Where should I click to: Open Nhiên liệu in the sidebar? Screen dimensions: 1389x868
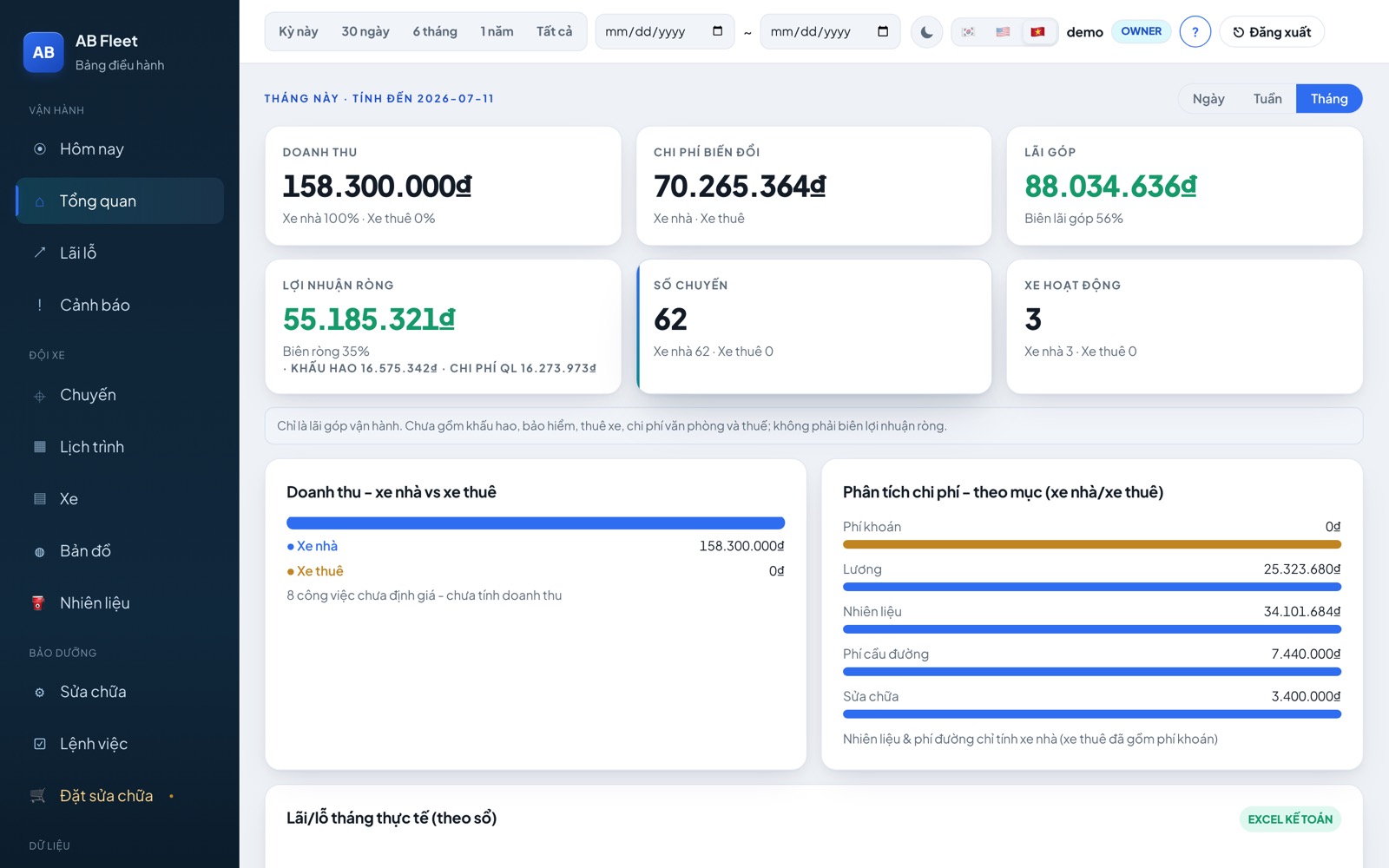(x=120, y=603)
